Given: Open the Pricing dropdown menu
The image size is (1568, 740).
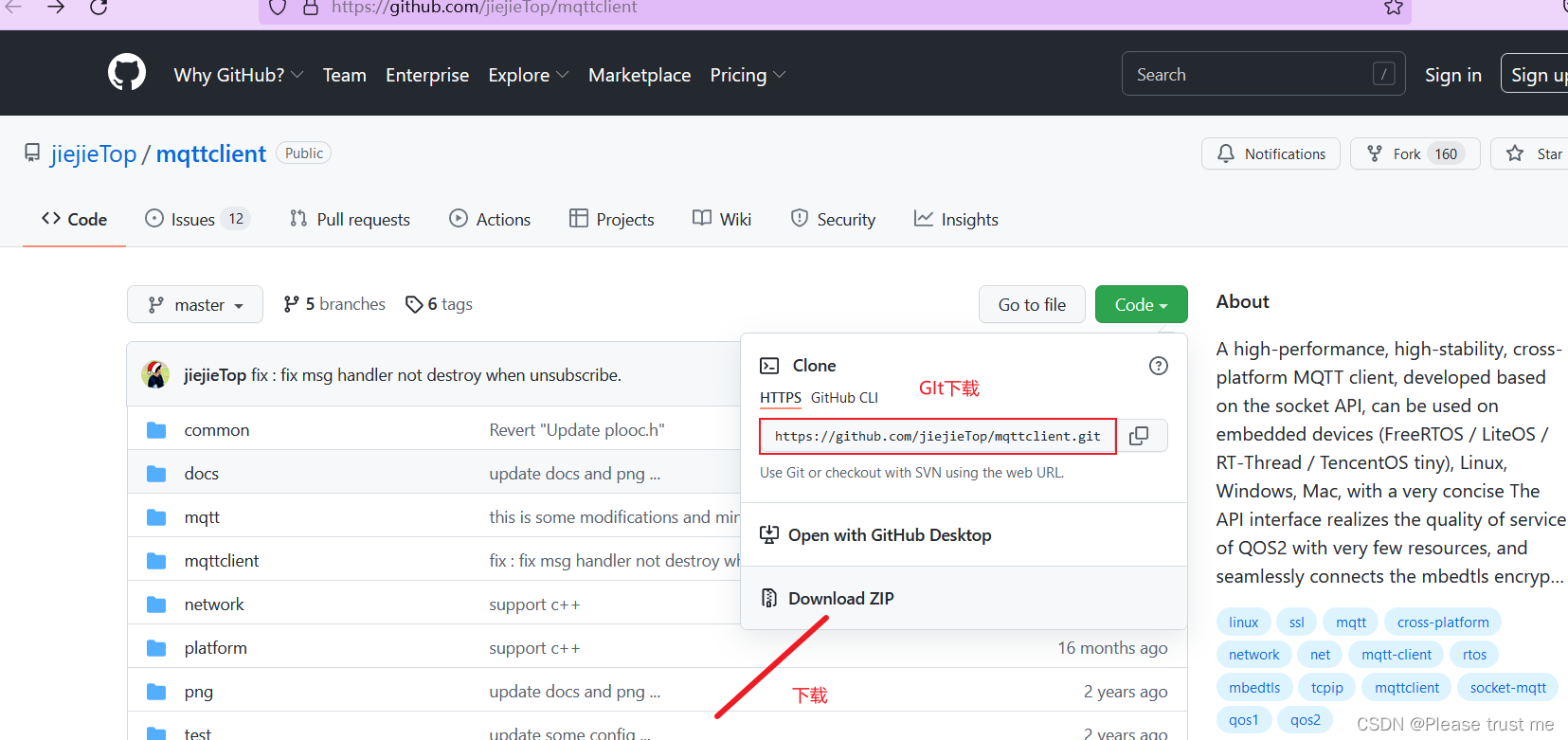Looking at the screenshot, I should [748, 75].
